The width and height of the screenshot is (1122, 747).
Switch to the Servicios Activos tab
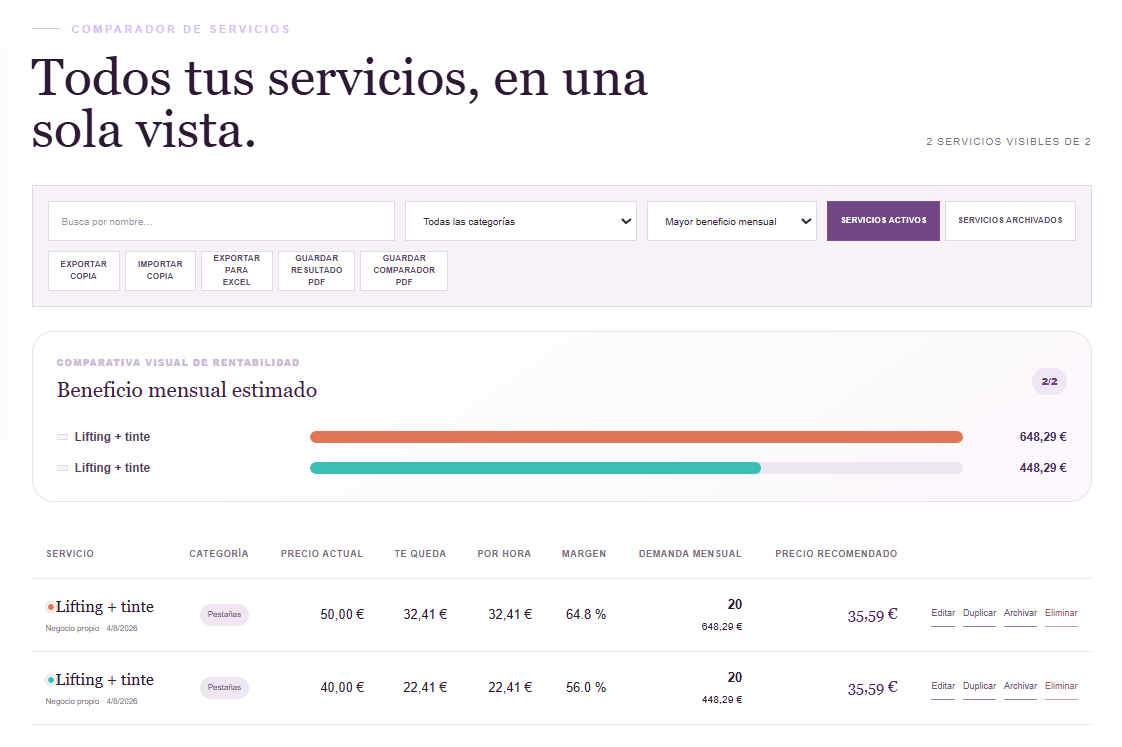pos(883,220)
